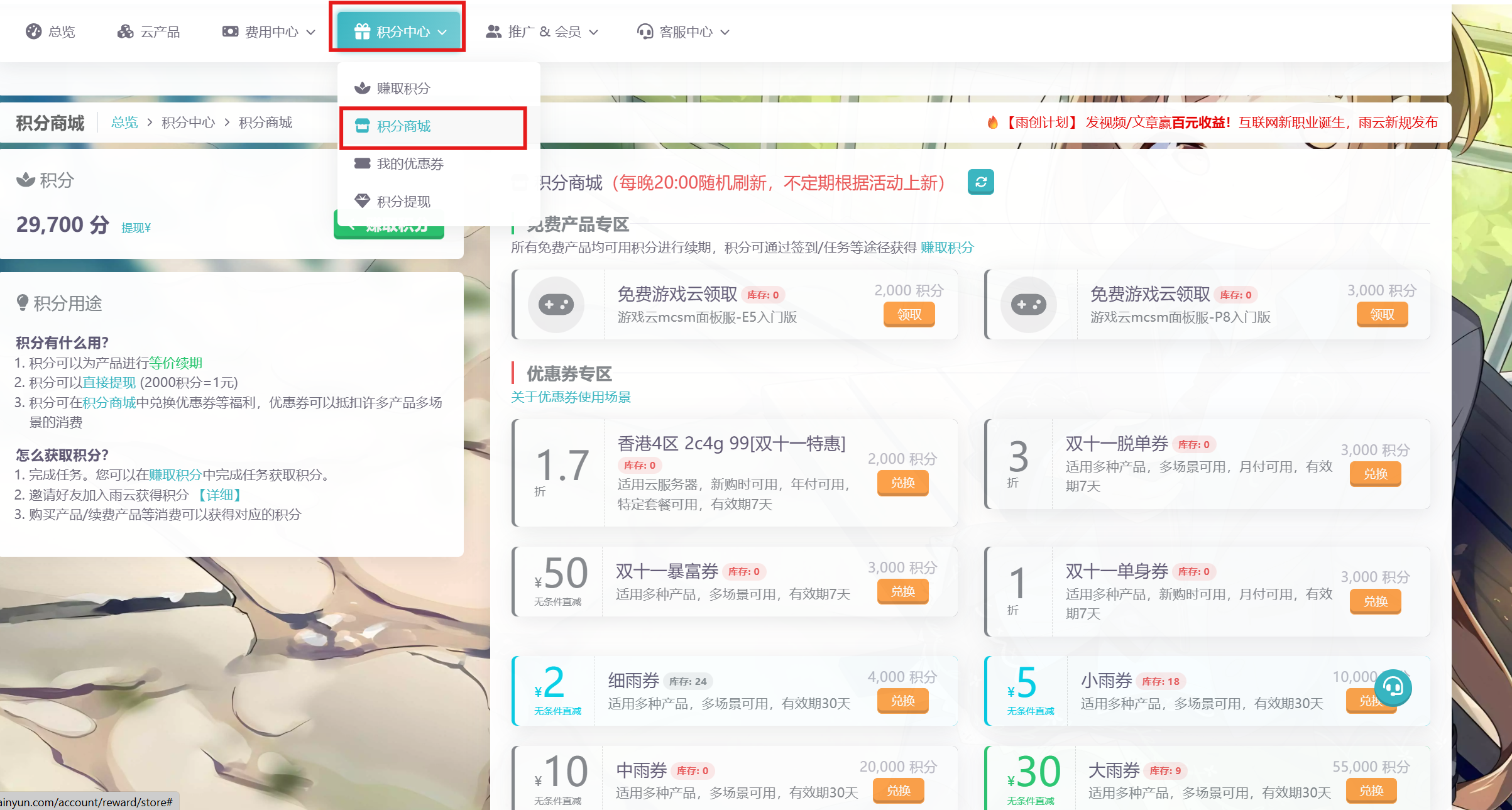Click the 总览 dashboard icon in navbar
The image size is (1512, 810).
pyautogui.click(x=33, y=31)
